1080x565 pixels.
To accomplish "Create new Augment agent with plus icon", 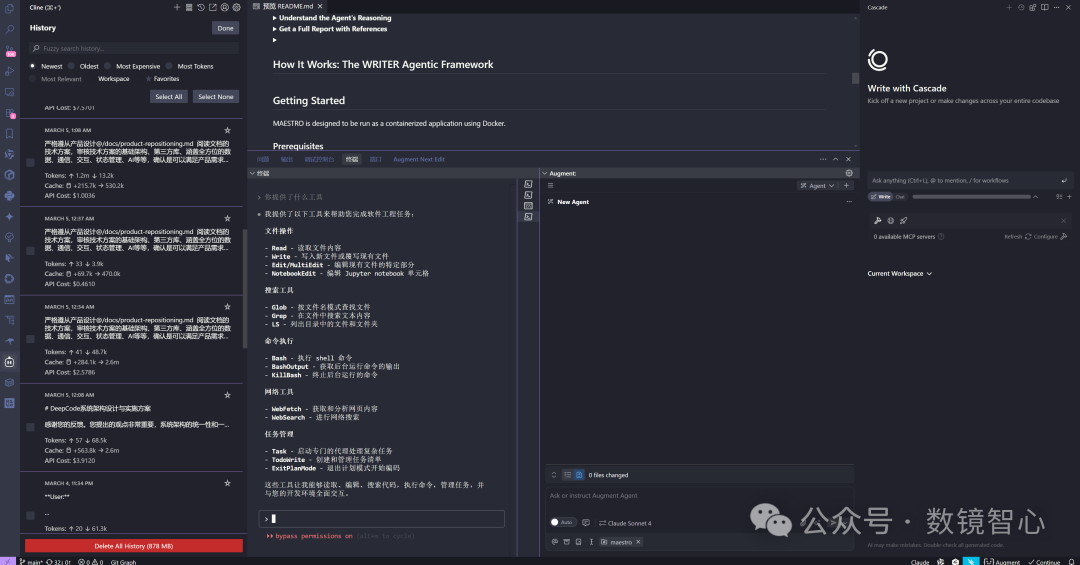I will tap(847, 185).
